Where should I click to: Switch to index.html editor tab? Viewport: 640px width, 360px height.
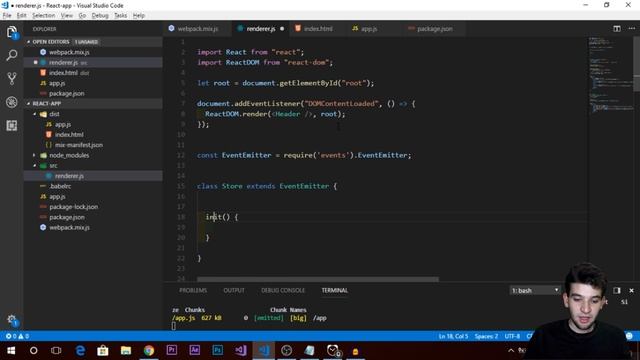[x=318, y=29]
